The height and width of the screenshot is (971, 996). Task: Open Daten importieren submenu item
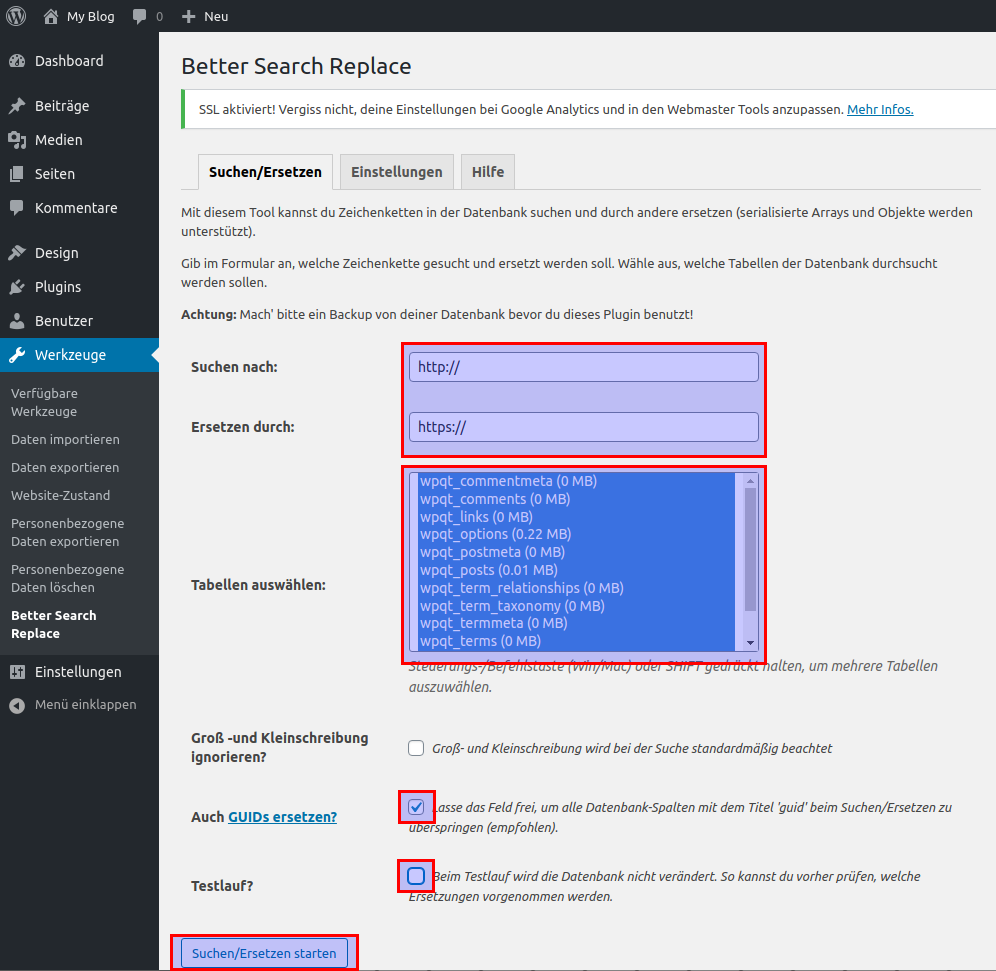65,439
